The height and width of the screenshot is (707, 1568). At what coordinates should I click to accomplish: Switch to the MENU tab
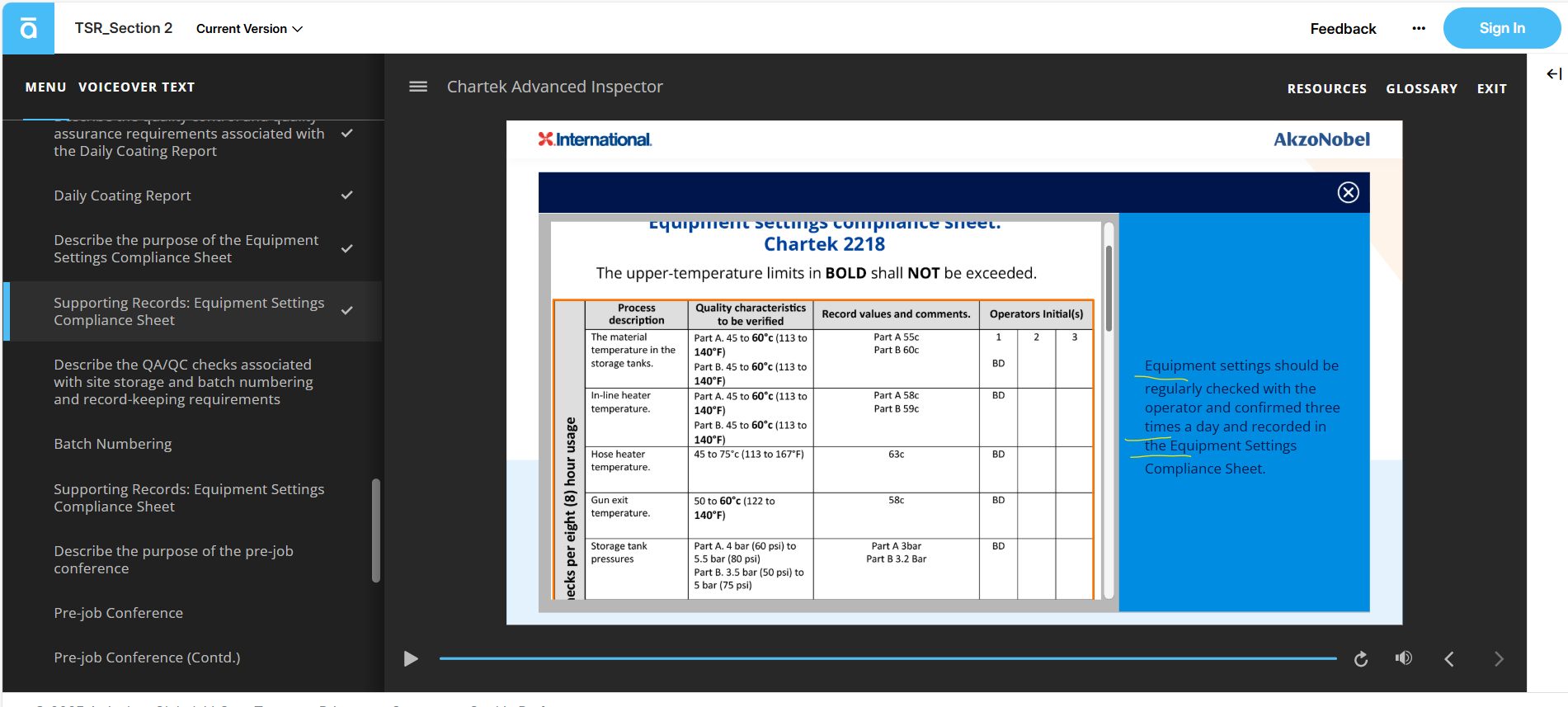pyautogui.click(x=45, y=87)
